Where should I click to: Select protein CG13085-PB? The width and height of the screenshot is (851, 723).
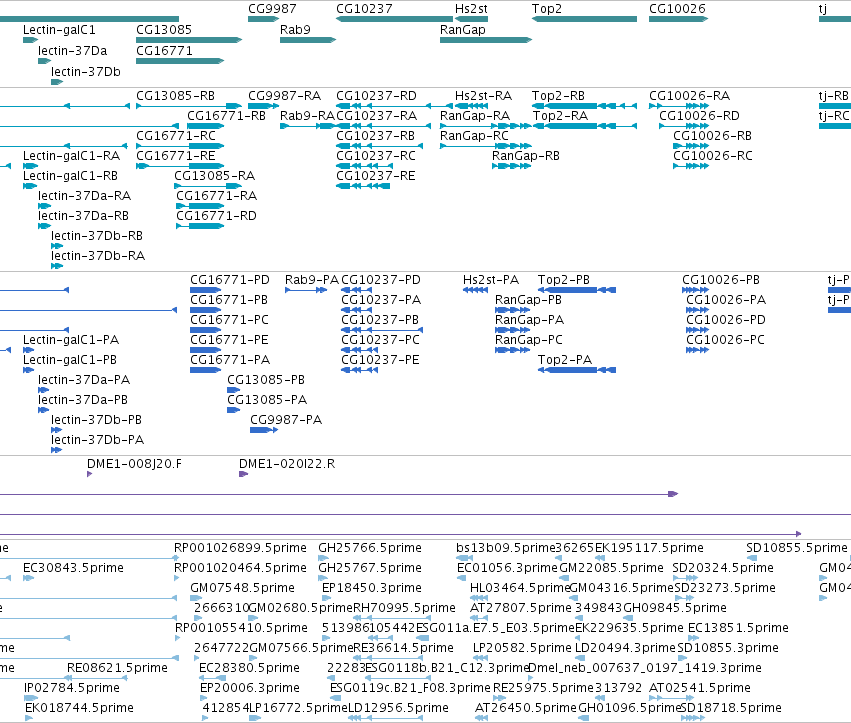point(266,380)
